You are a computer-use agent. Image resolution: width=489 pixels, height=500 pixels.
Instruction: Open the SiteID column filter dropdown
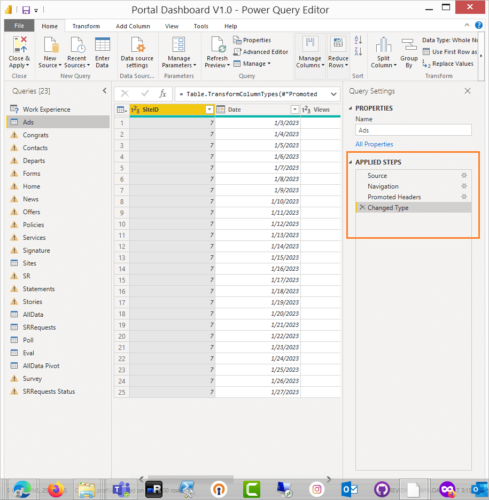click(209, 109)
